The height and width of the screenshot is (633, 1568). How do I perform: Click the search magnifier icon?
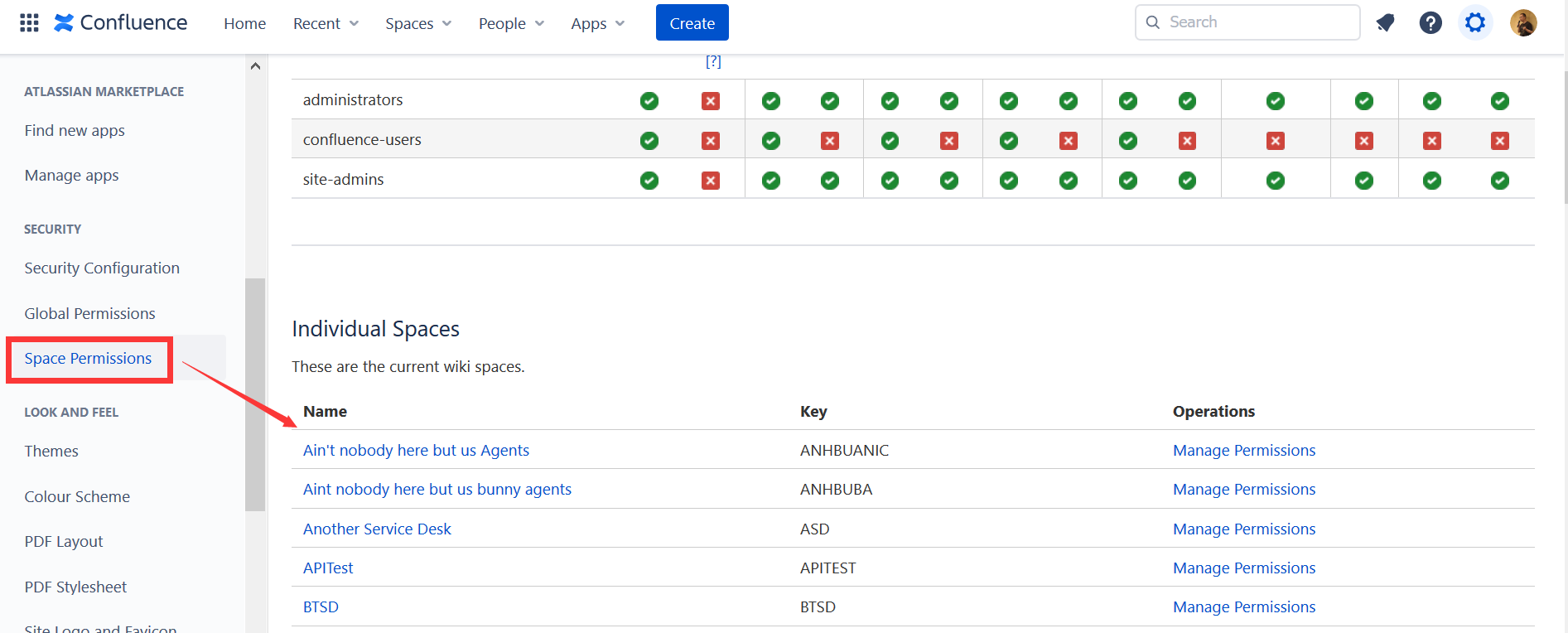[x=1152, y=22]
